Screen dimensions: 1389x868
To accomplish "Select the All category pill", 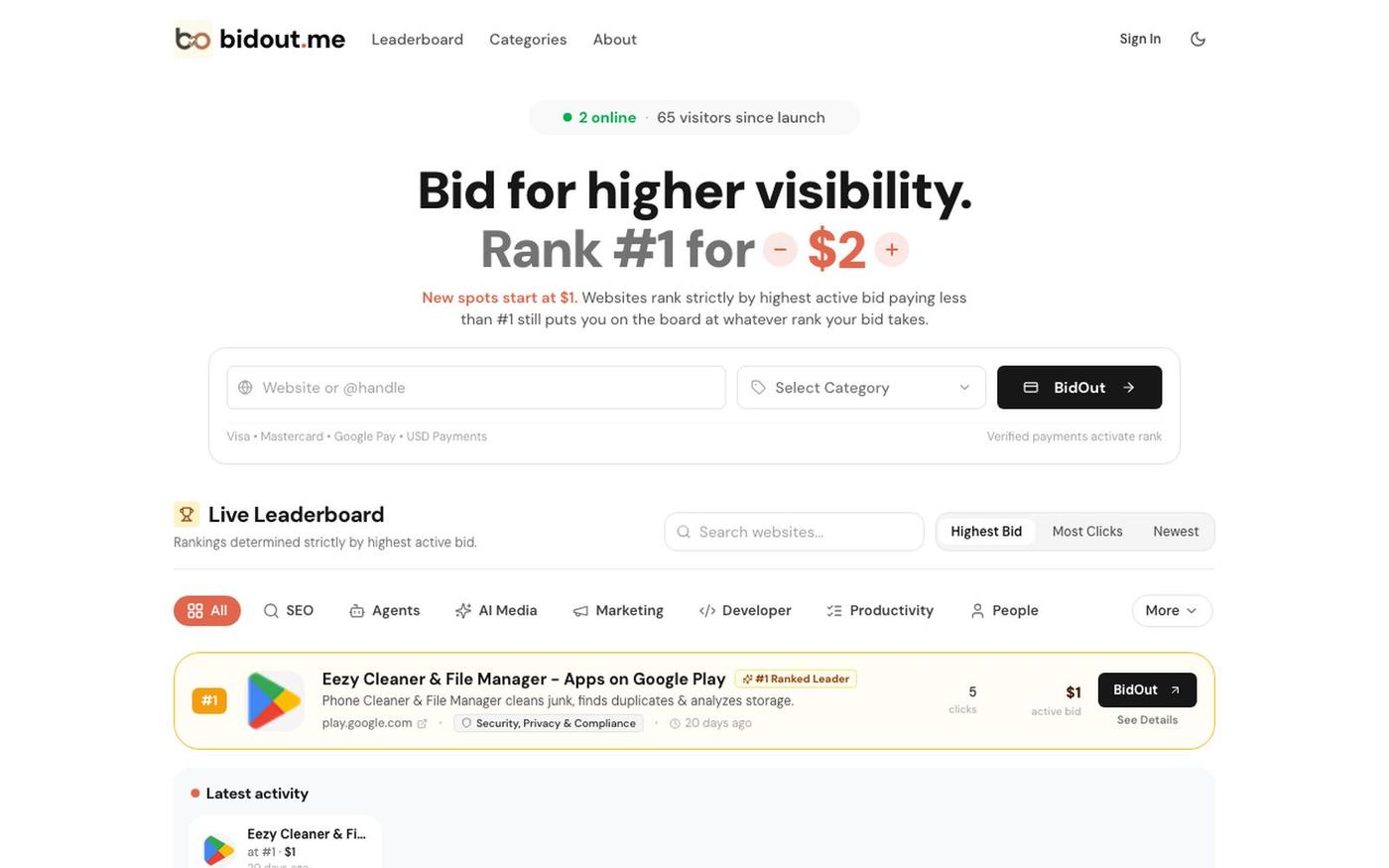I will click(x=207, y=610).
